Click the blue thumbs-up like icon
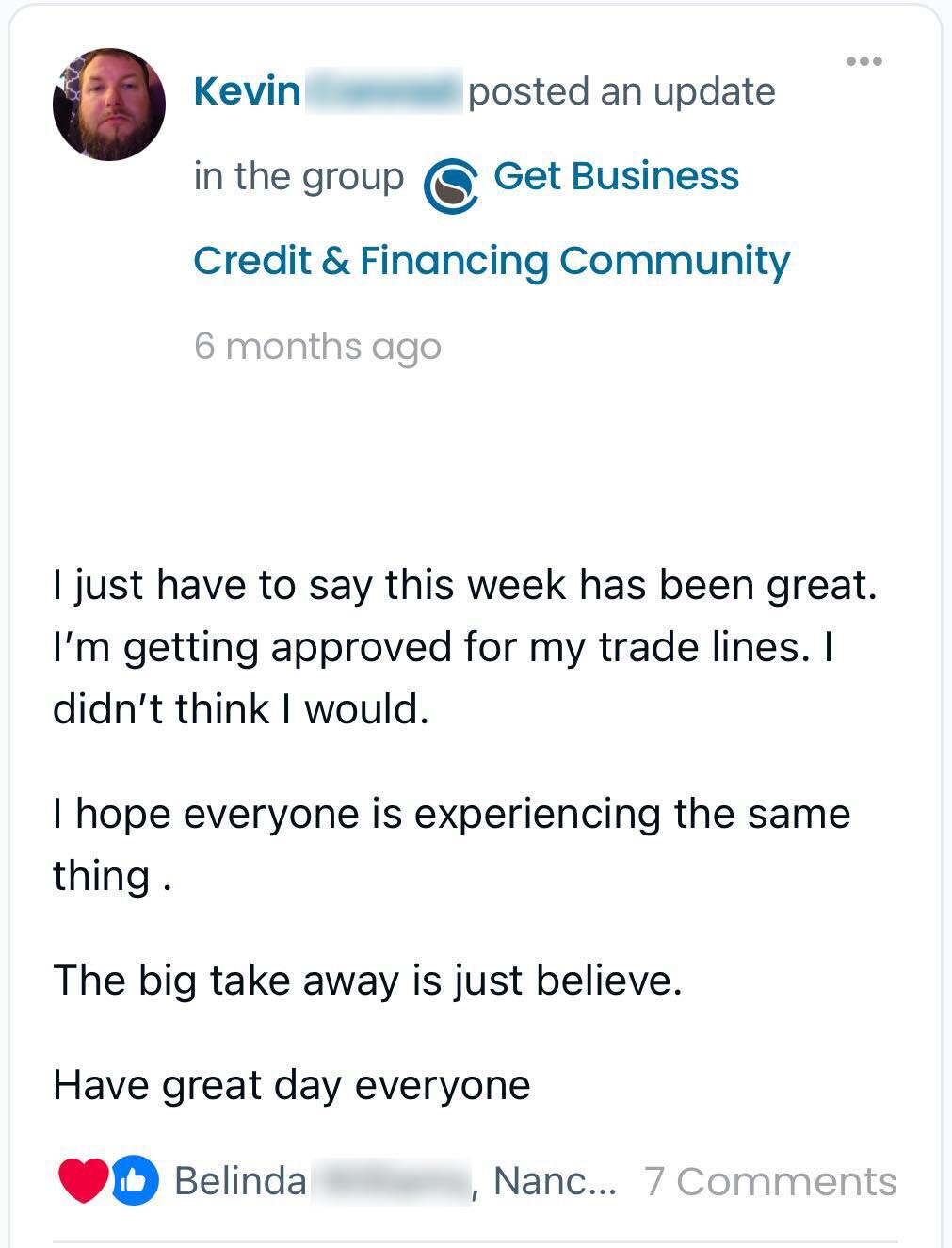The height and width of the screenshot is (1248, 952). (x=136, y=1181)
